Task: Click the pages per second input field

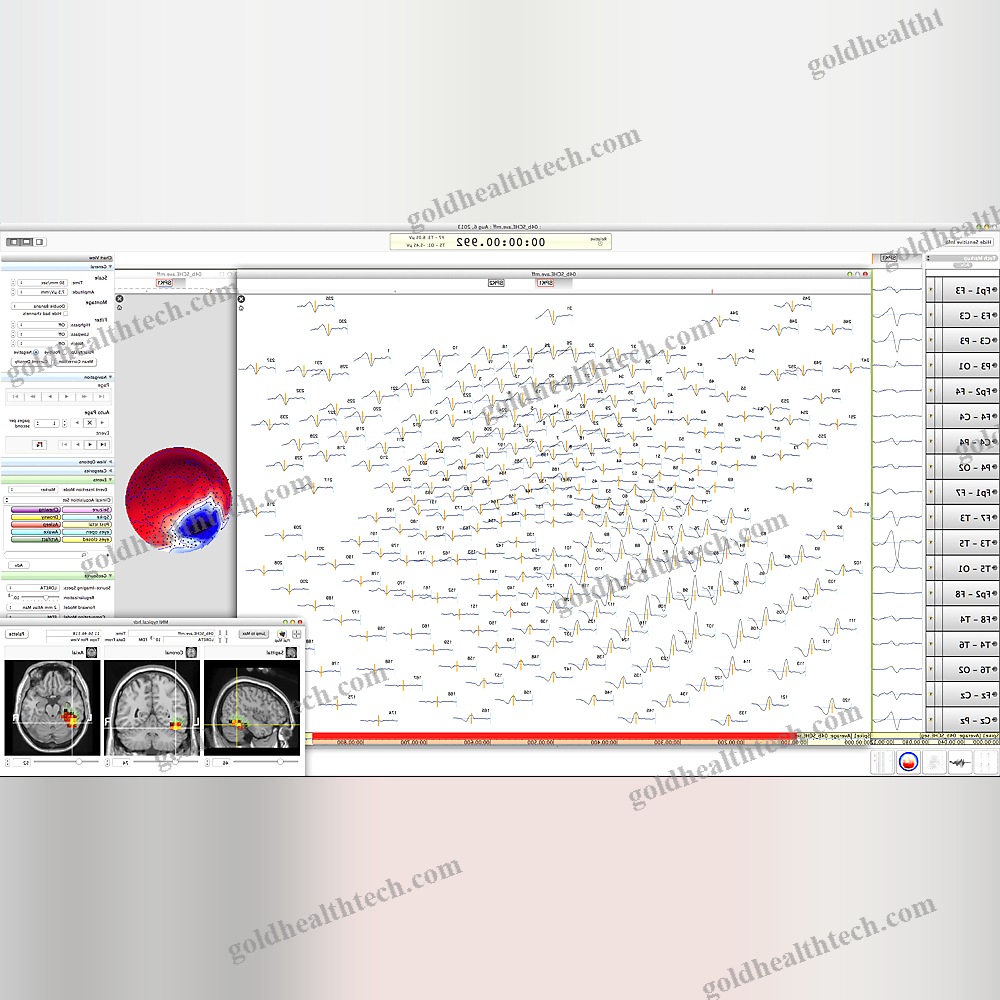Action: 47,423
